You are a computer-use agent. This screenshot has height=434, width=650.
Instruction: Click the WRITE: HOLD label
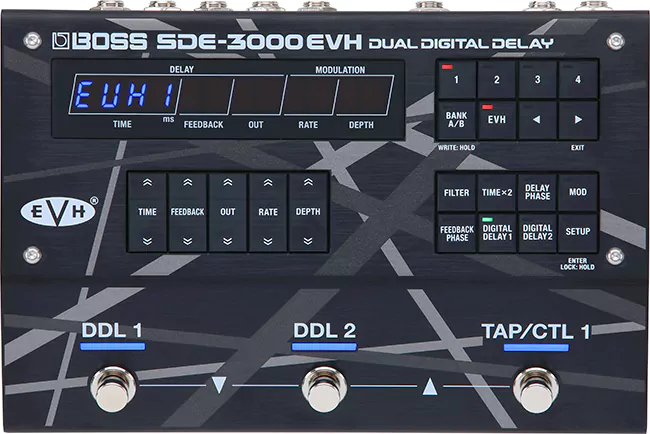pos(456,148)
